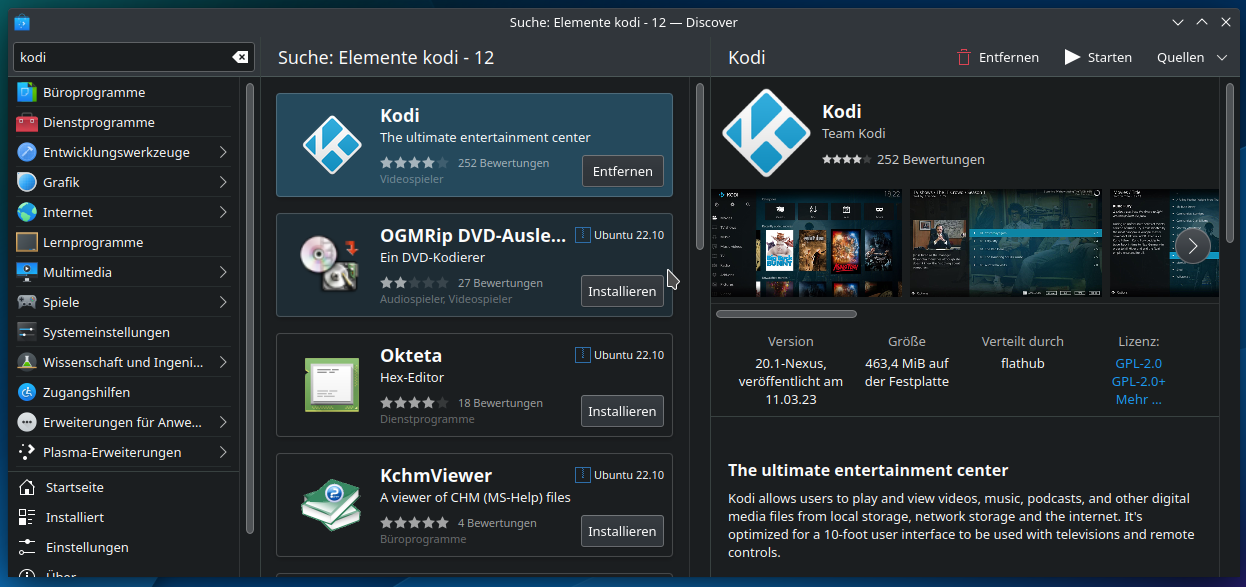
Task: Click the Discover app icon in titlebar
Action: click(x=22, y=22)
